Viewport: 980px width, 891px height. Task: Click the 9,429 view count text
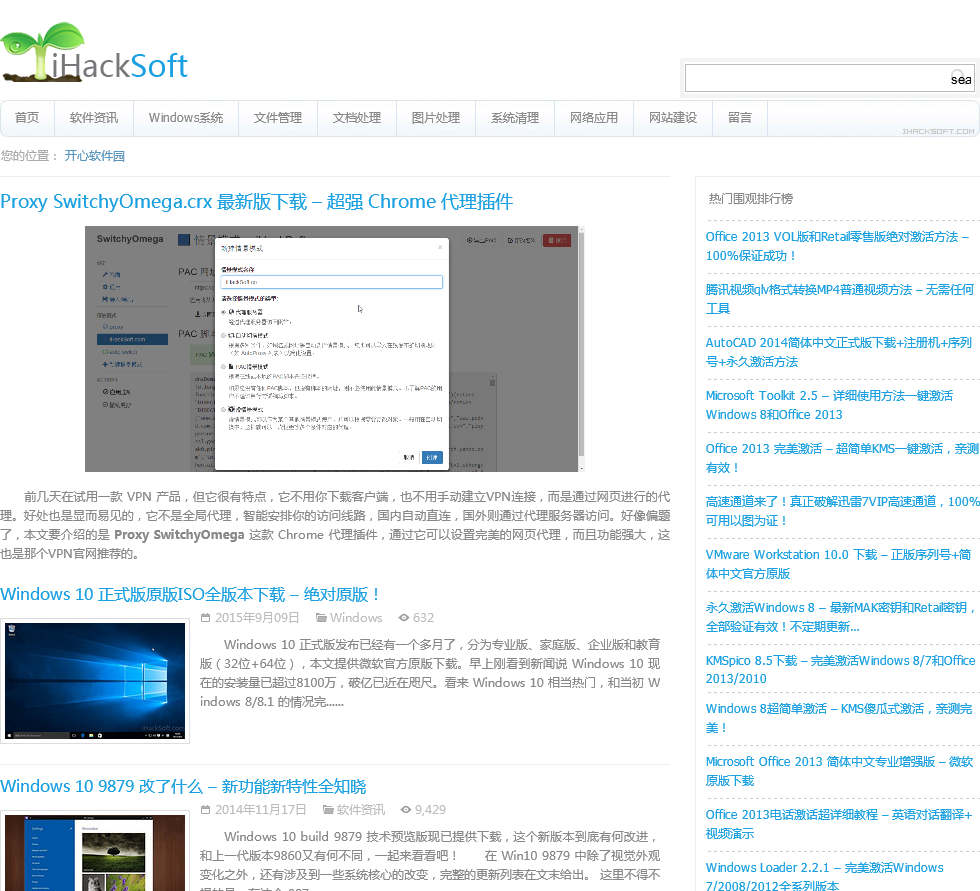(430, 810)
